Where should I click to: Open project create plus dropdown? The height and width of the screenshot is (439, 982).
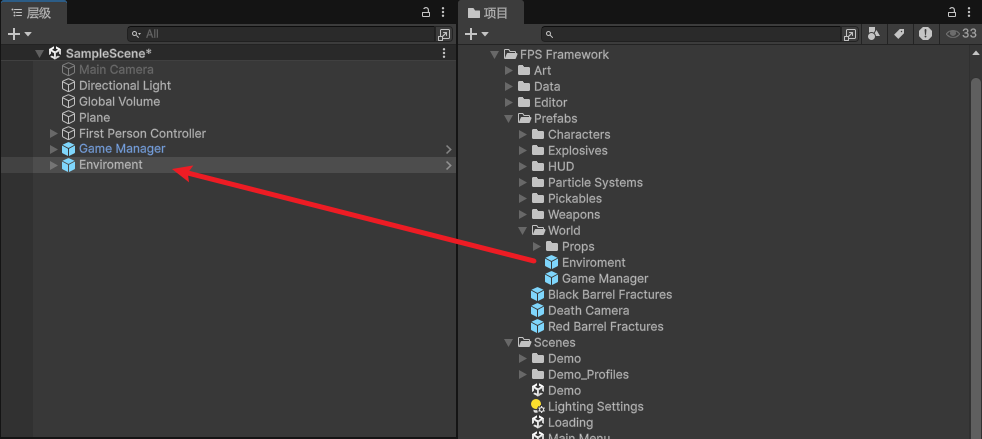(x=477, y=34)
